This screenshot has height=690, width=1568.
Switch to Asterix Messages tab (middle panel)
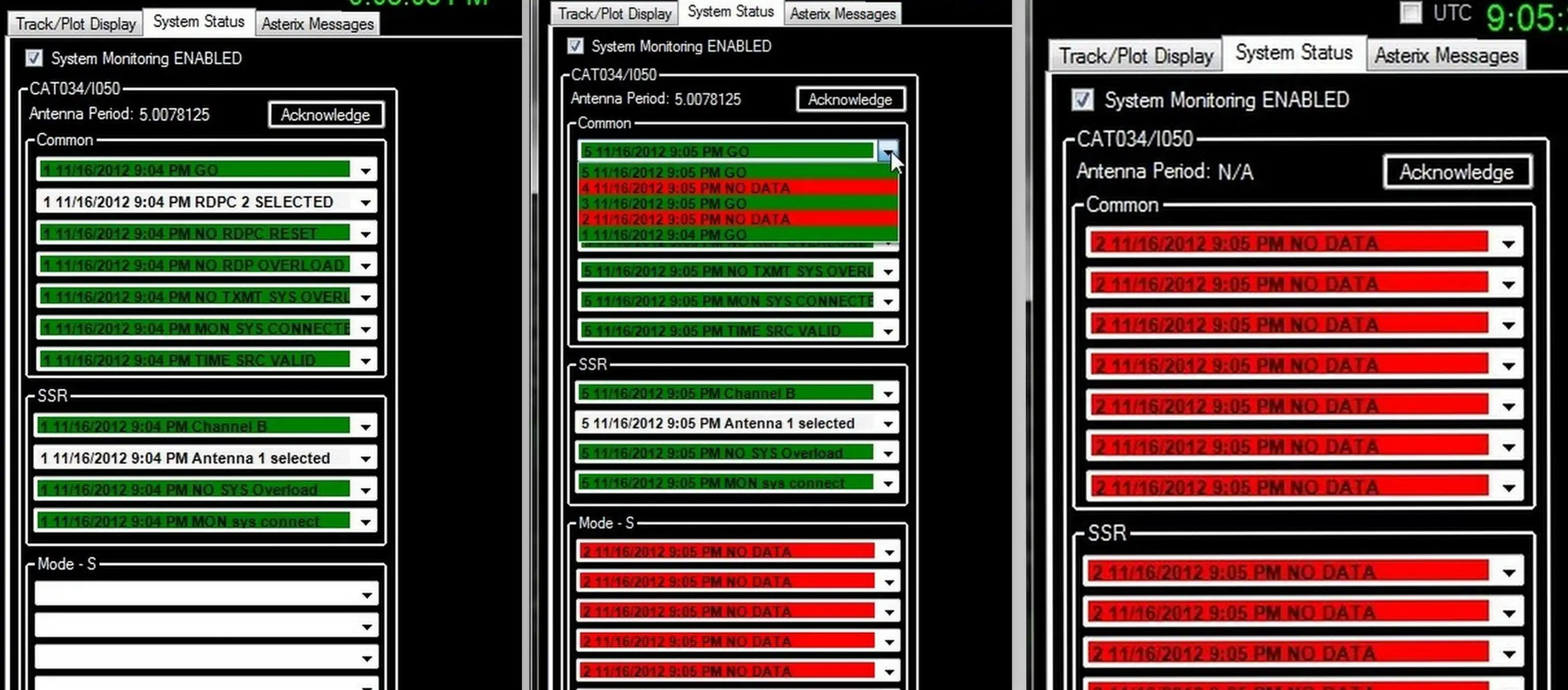[842, 13]
